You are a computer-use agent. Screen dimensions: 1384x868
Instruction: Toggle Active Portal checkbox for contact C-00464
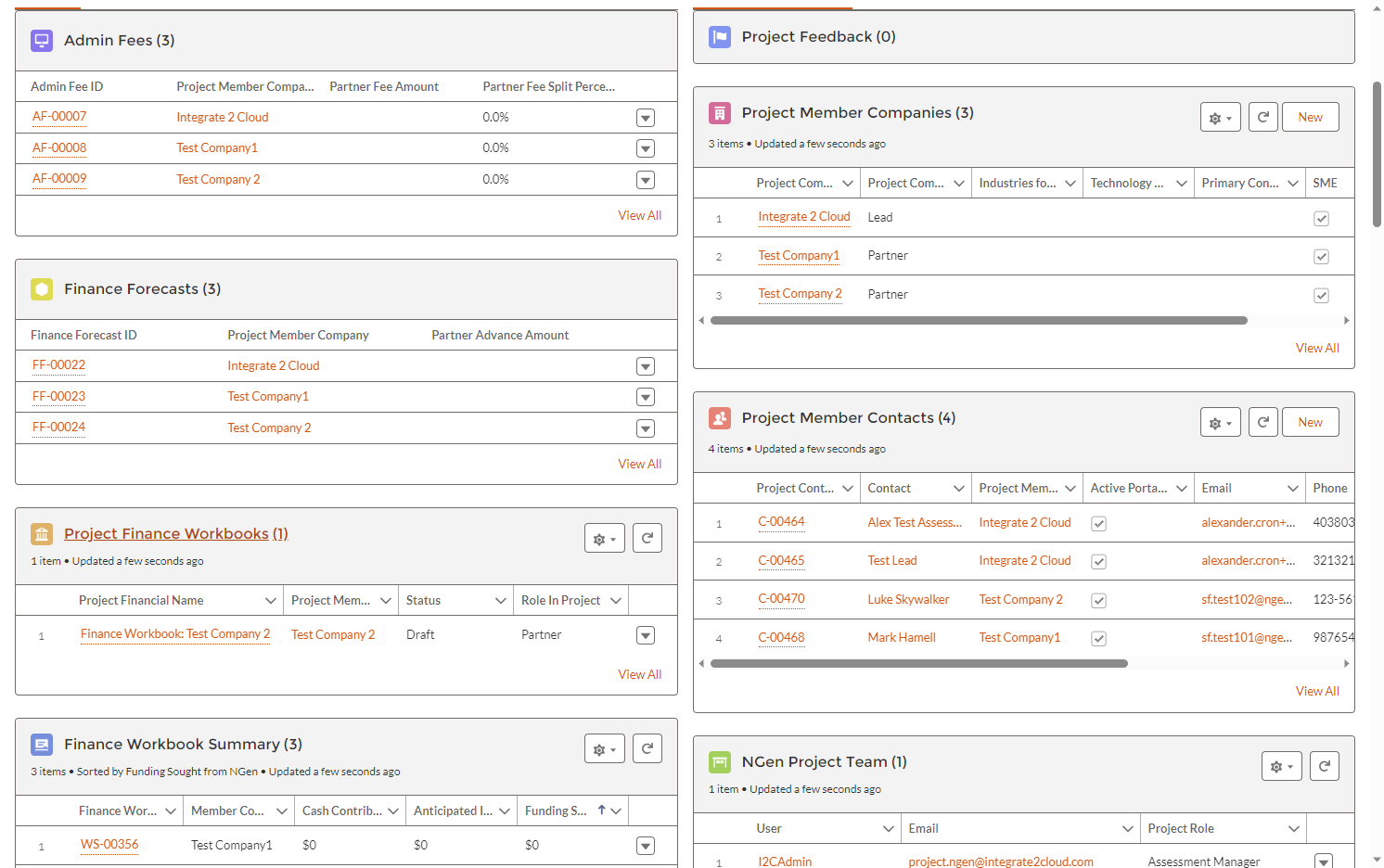tap(1099, 524)
